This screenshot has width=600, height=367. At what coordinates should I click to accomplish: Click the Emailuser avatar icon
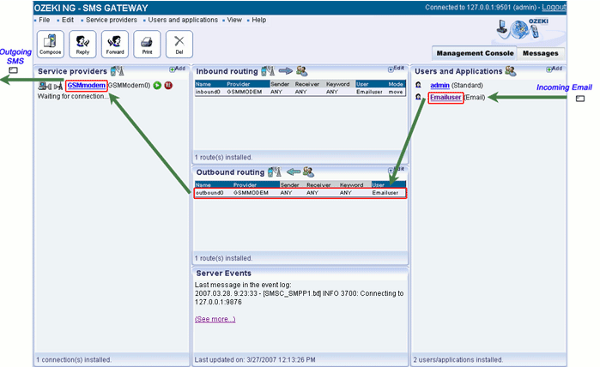tap(418, 97)
